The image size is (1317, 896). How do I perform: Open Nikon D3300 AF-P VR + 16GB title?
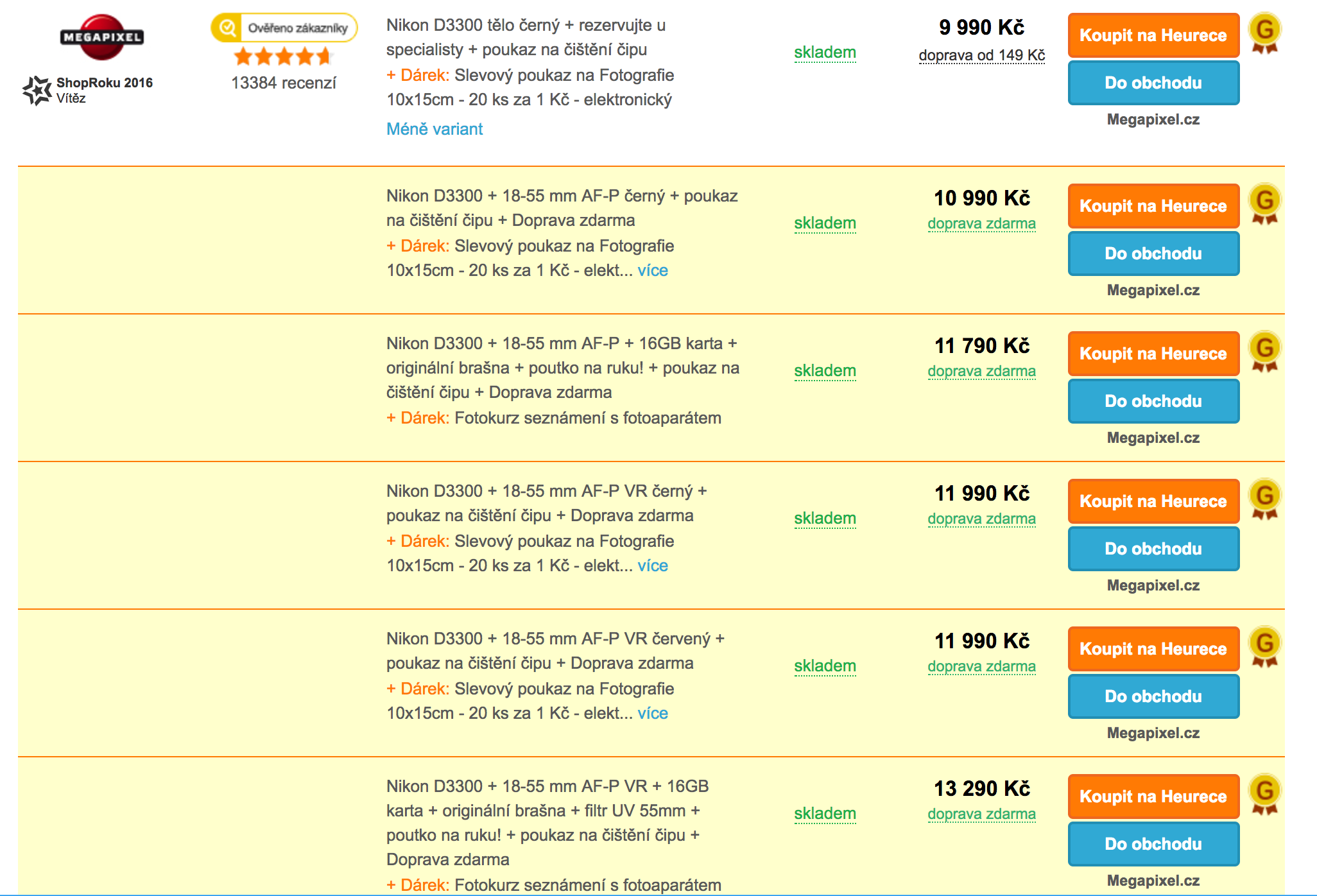pyautogui.click(x=547, y=823)
